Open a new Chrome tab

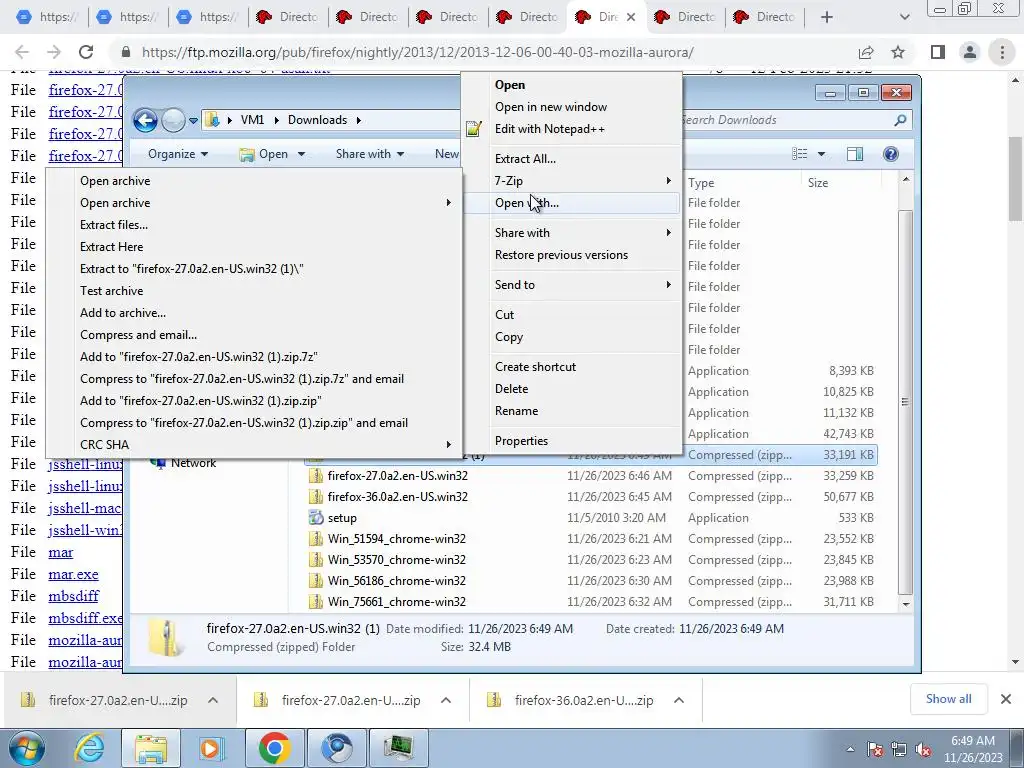[826, 17]
